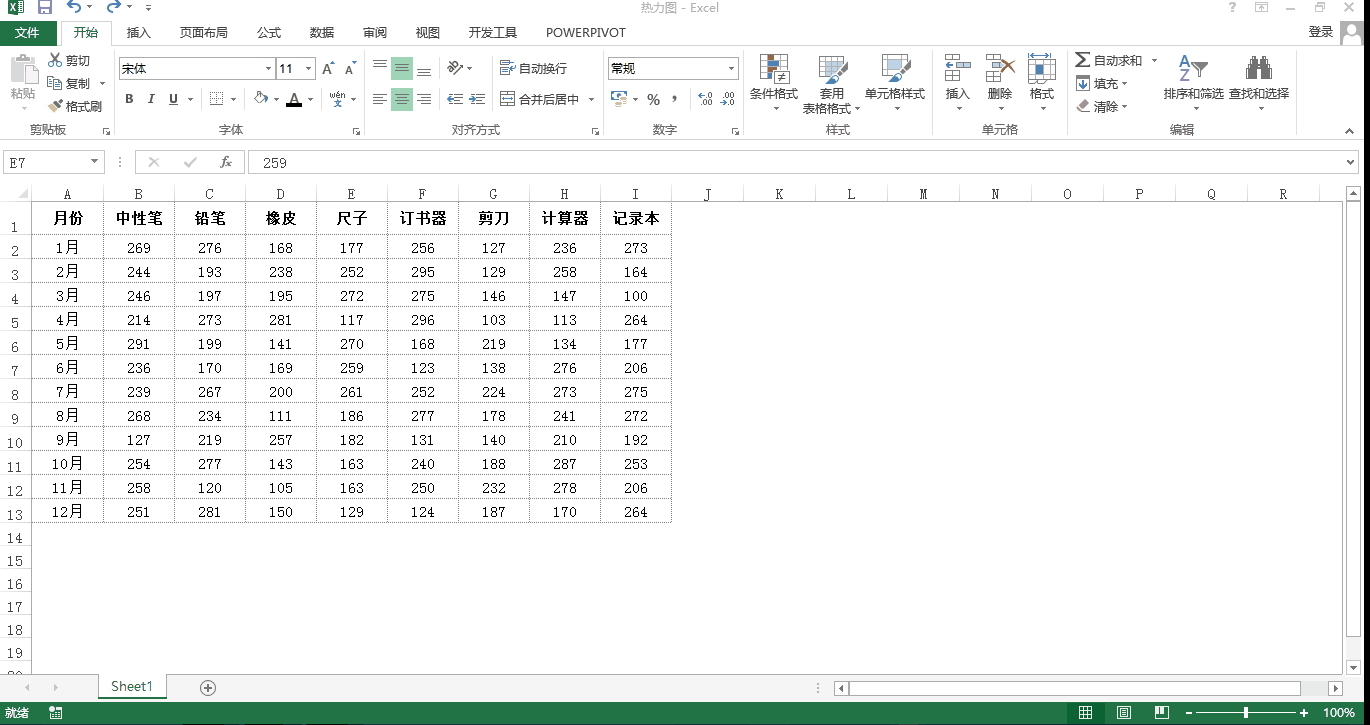This screenshot has height=725, width=1370.
Task: Toggle Wrap Text (自动换行)
Action: pos(533,68)
